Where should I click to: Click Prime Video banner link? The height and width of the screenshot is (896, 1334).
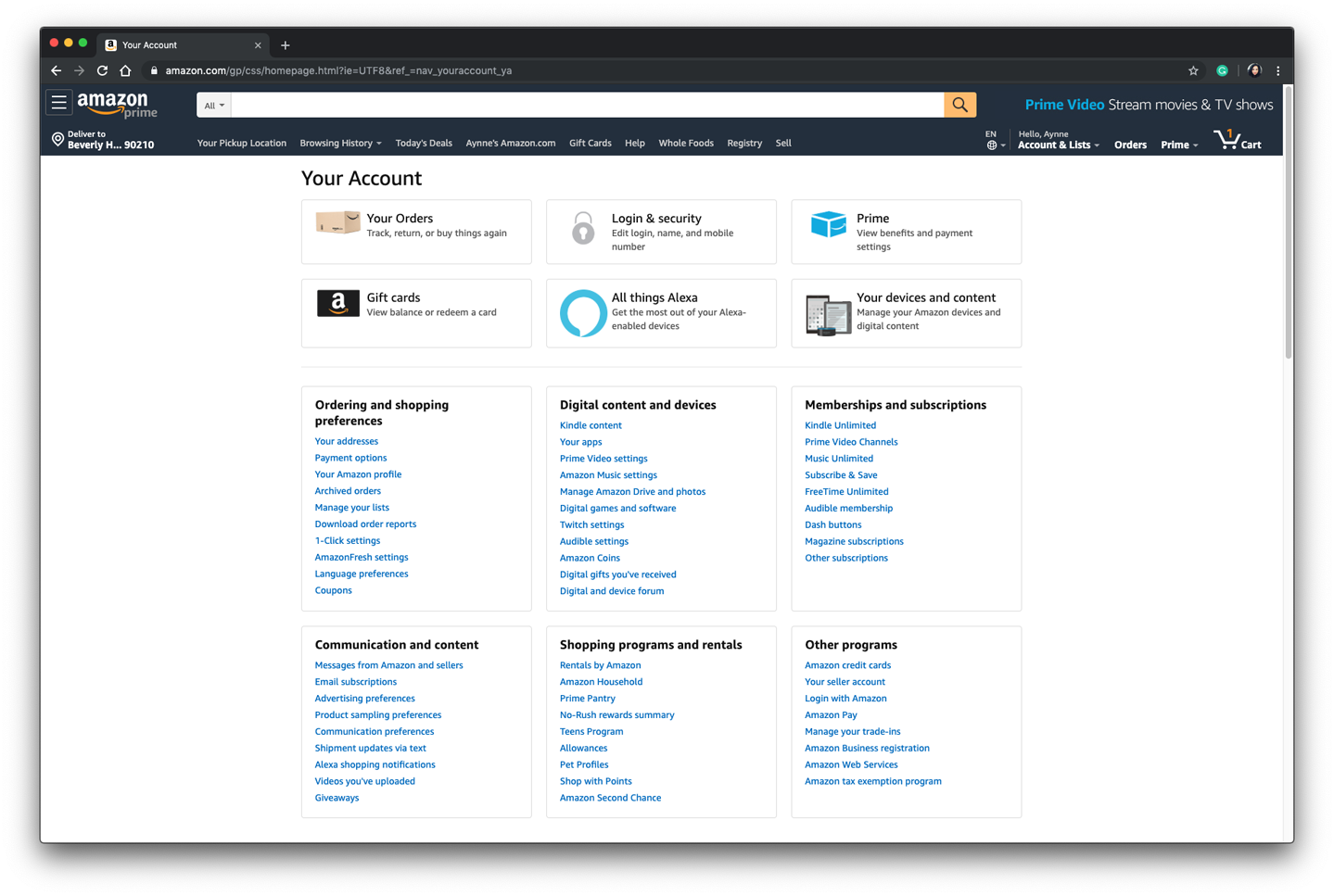pos(1149,105)
